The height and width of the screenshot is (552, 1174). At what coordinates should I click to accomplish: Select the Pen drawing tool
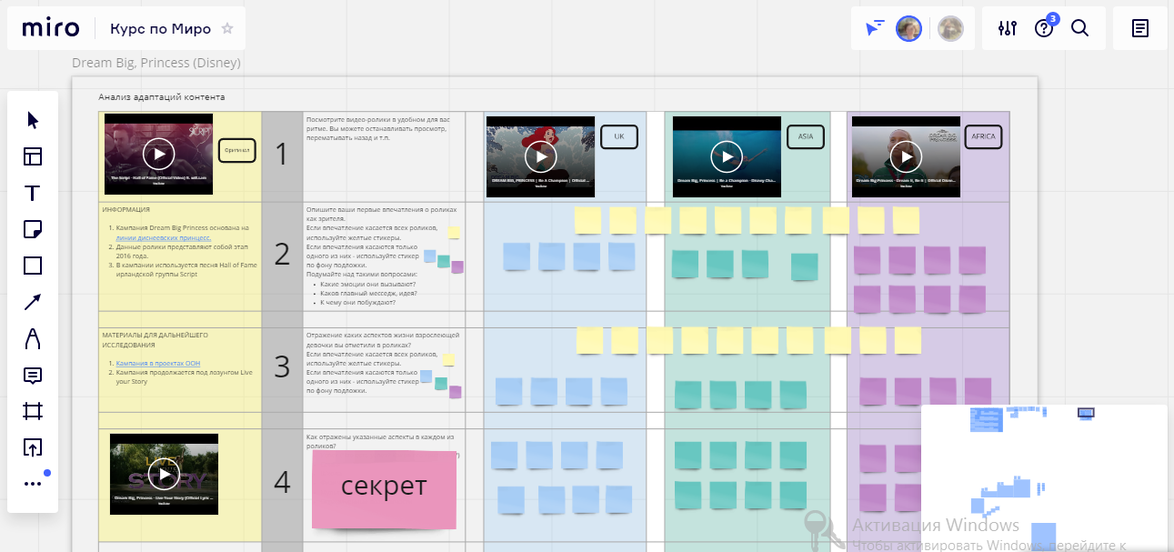coord(33,339)
